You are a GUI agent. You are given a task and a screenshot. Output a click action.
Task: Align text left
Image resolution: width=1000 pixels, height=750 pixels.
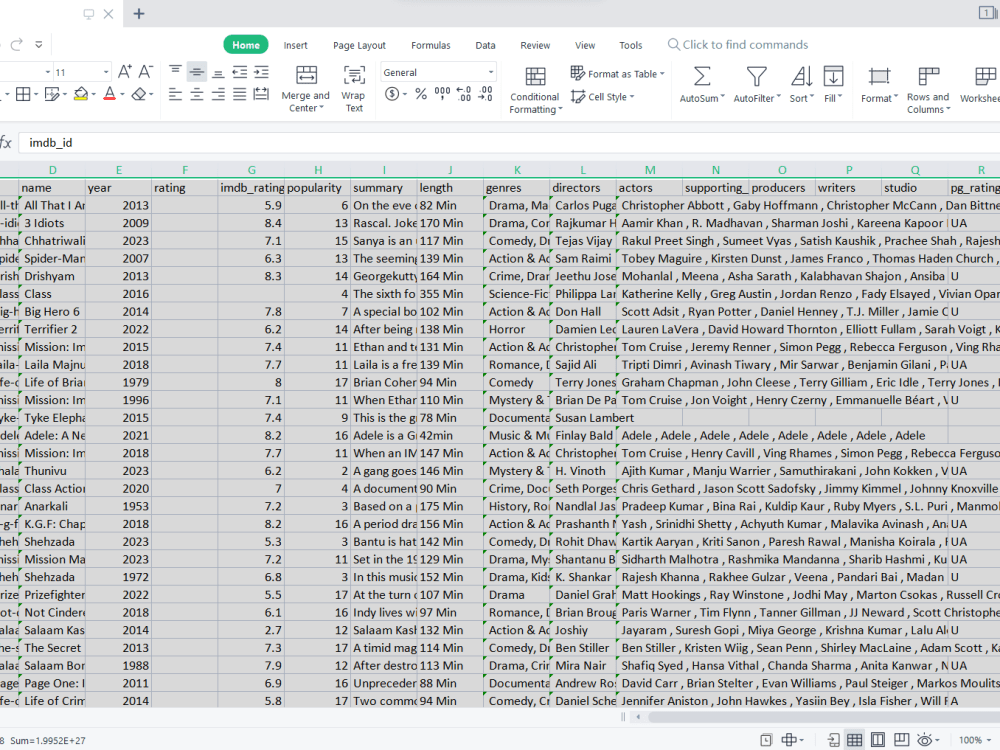(x=175, y=94)
